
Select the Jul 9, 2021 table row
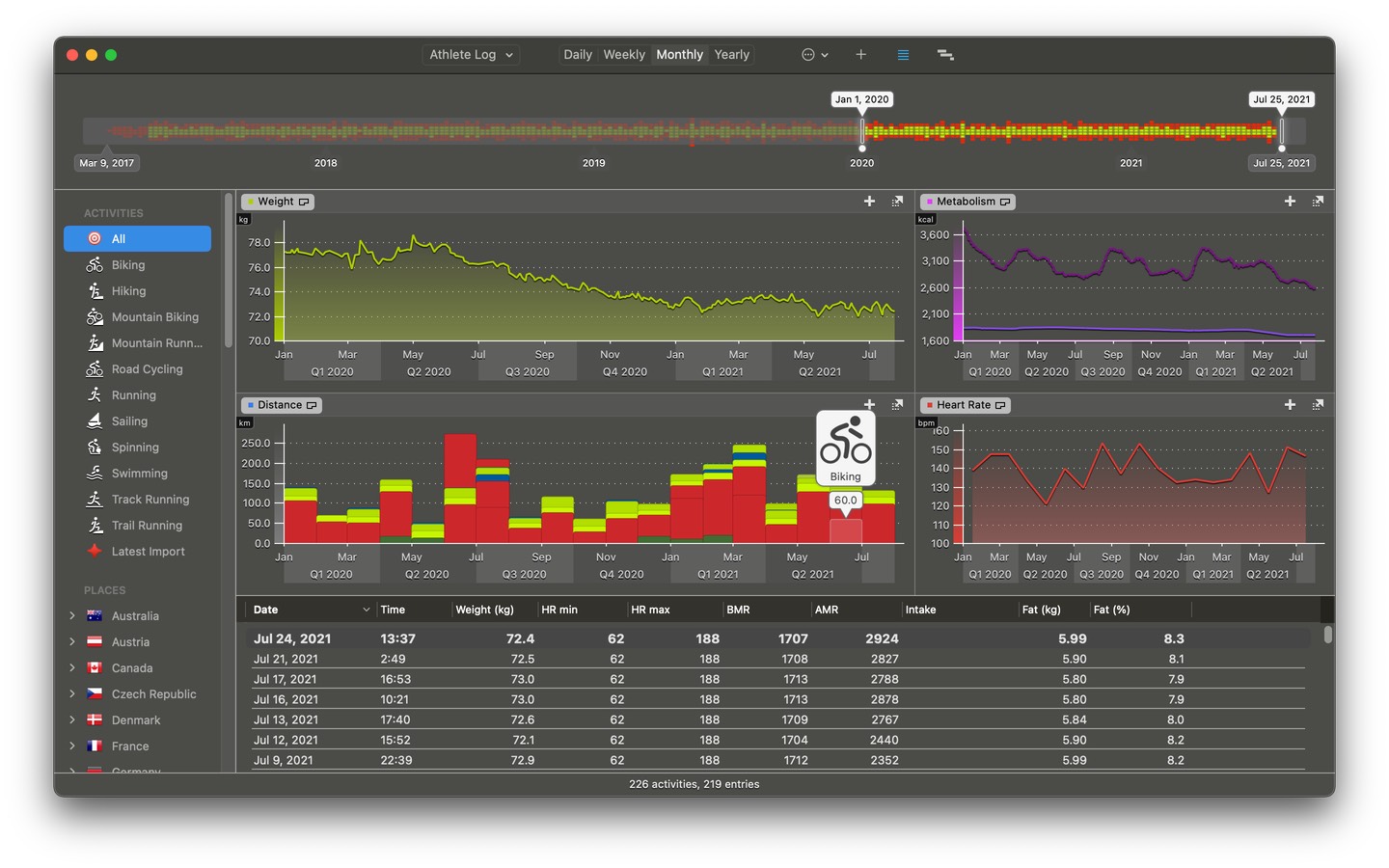(776, 760)
